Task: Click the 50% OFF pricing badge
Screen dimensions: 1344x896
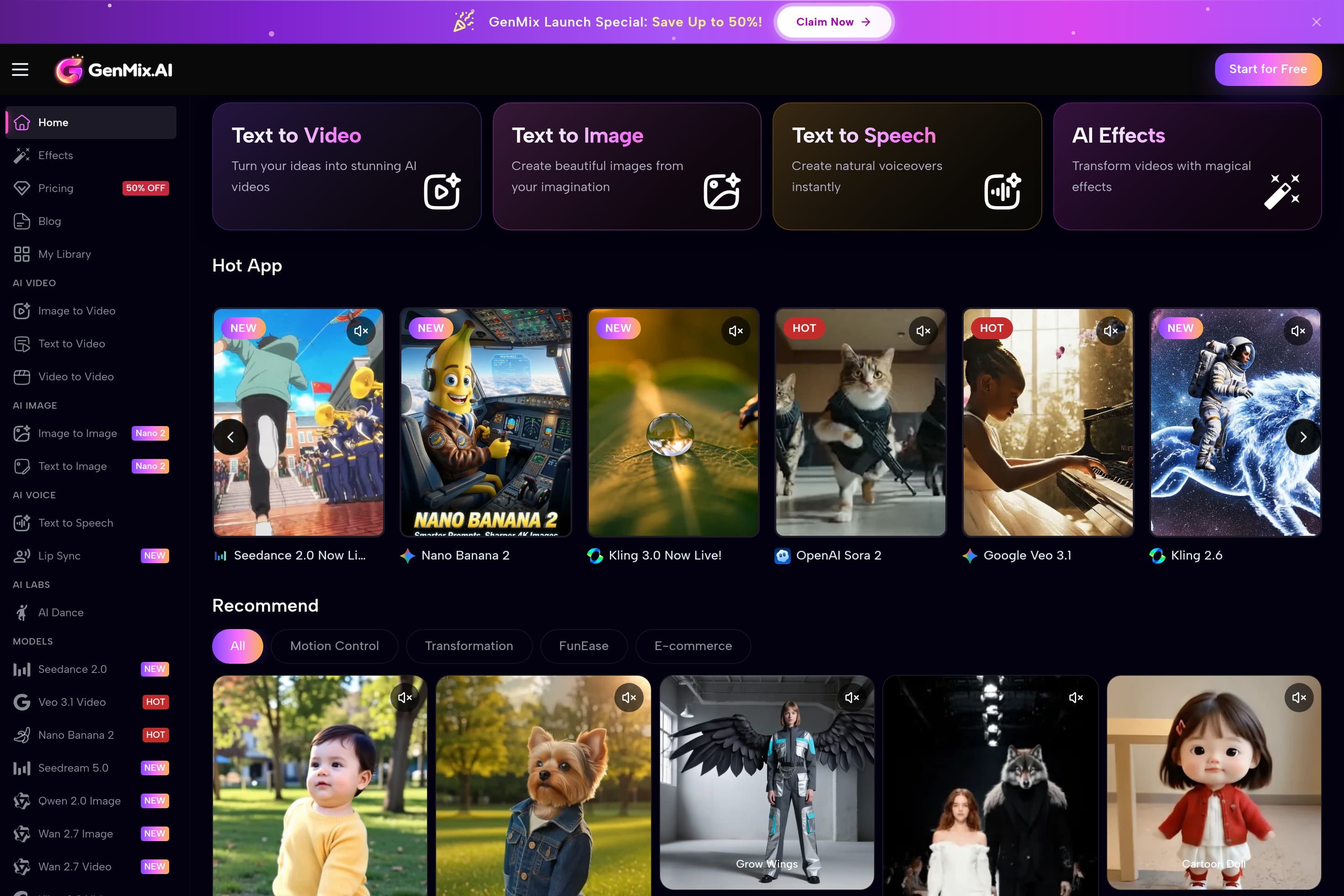Action: [145, 188]
